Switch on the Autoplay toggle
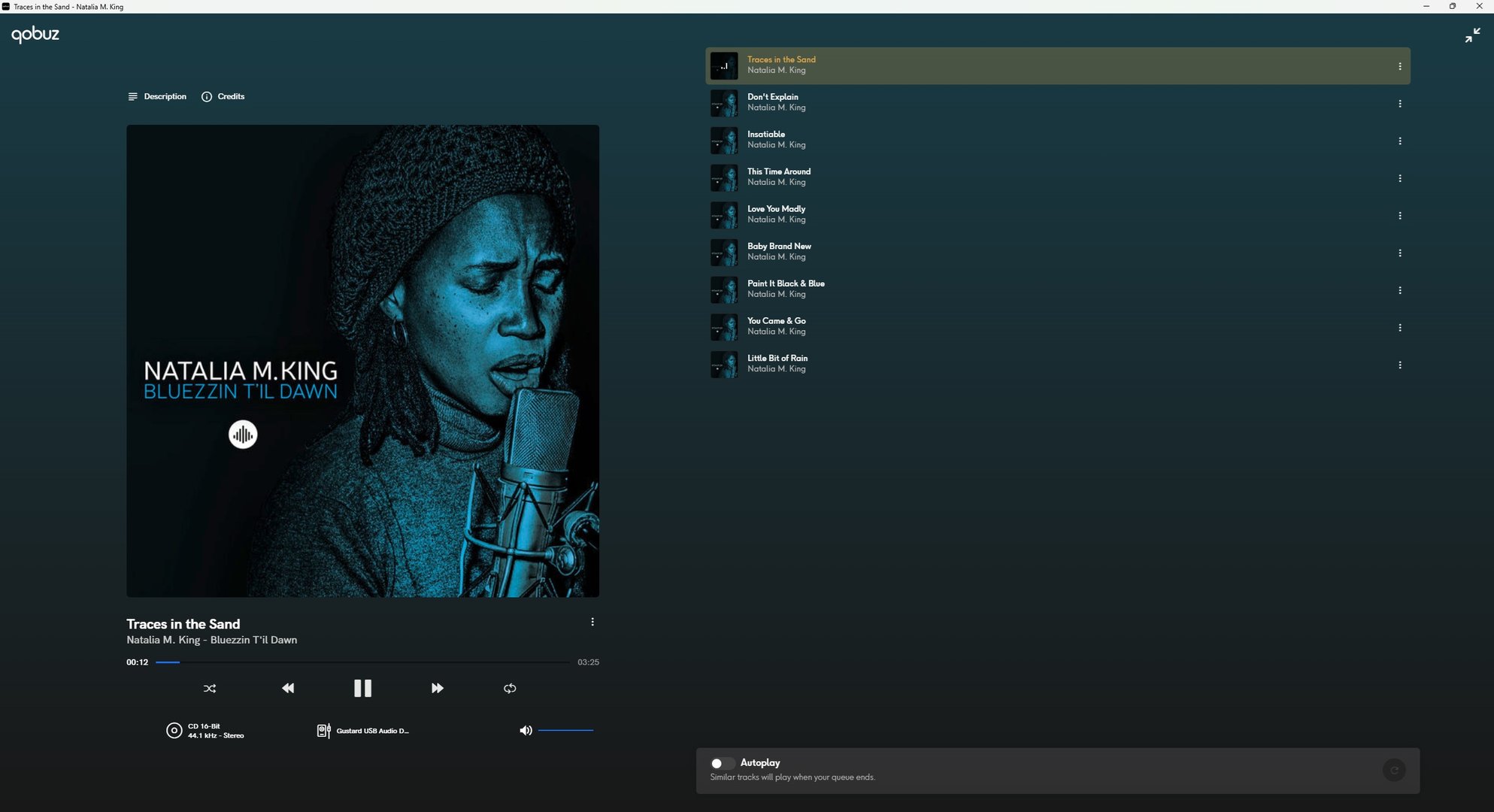The height and width of the screenshot is (812, 1494). pos(721,763)
